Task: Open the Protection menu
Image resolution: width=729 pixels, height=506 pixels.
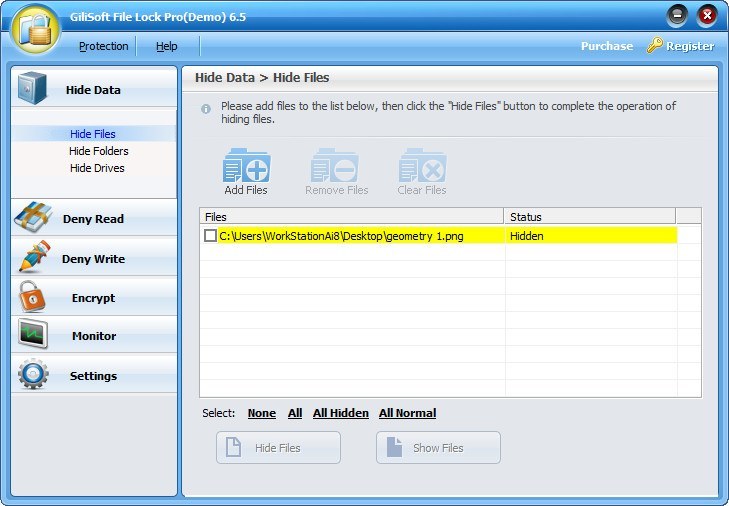Action: click(103, 46)
